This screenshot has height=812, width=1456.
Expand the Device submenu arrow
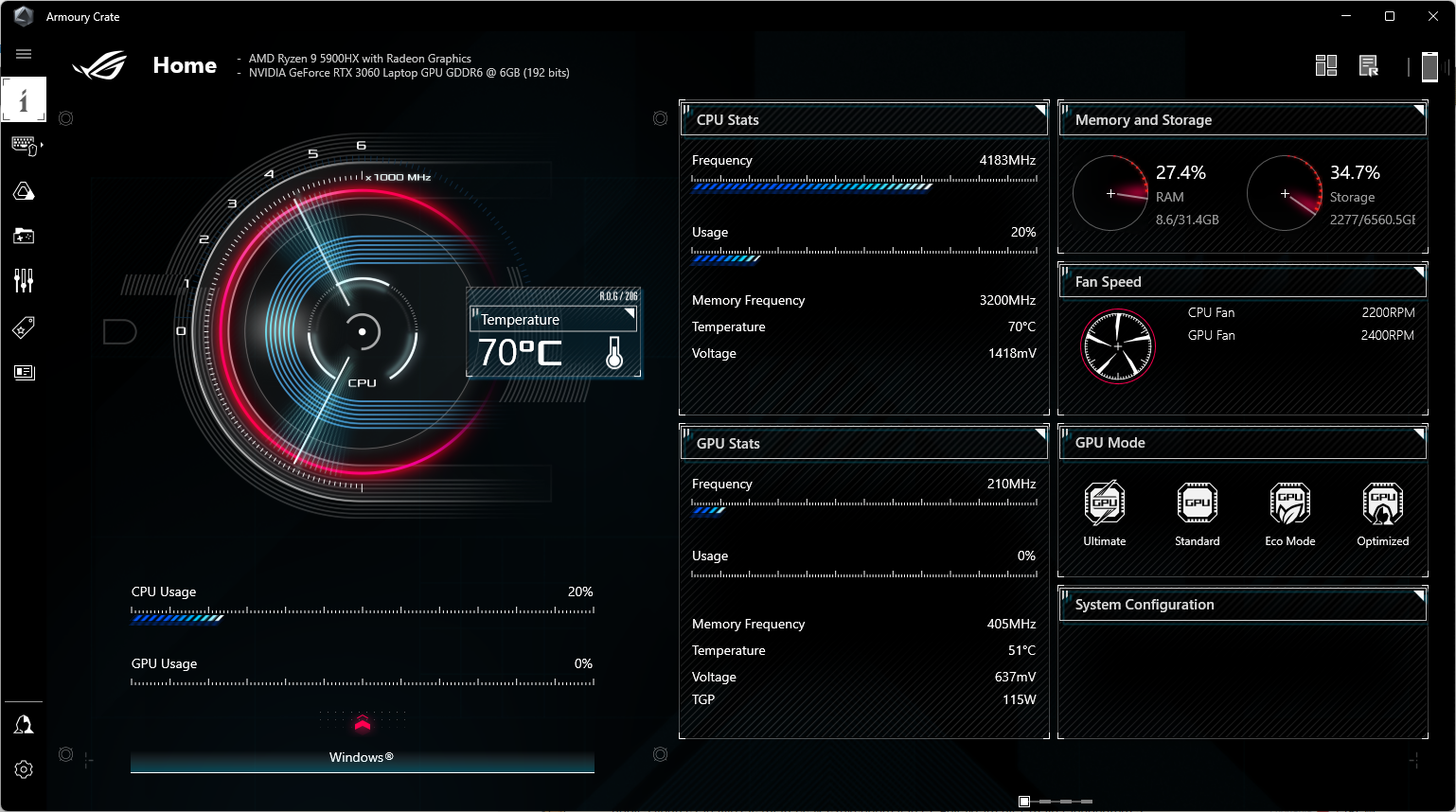42,145
